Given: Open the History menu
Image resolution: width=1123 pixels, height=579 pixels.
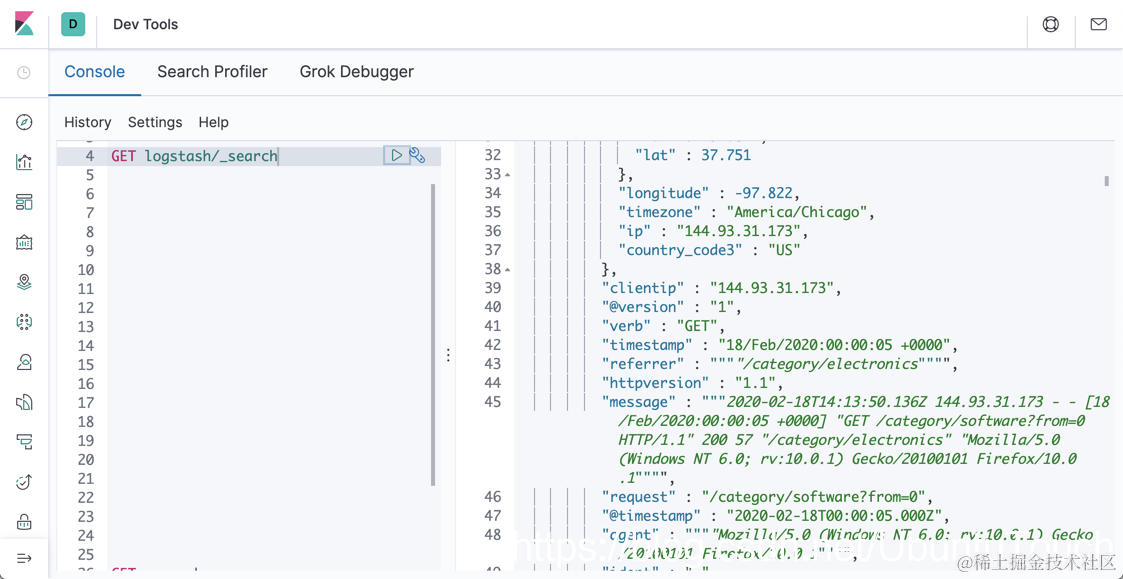Looking at the screenshot, I should [87, 123].
